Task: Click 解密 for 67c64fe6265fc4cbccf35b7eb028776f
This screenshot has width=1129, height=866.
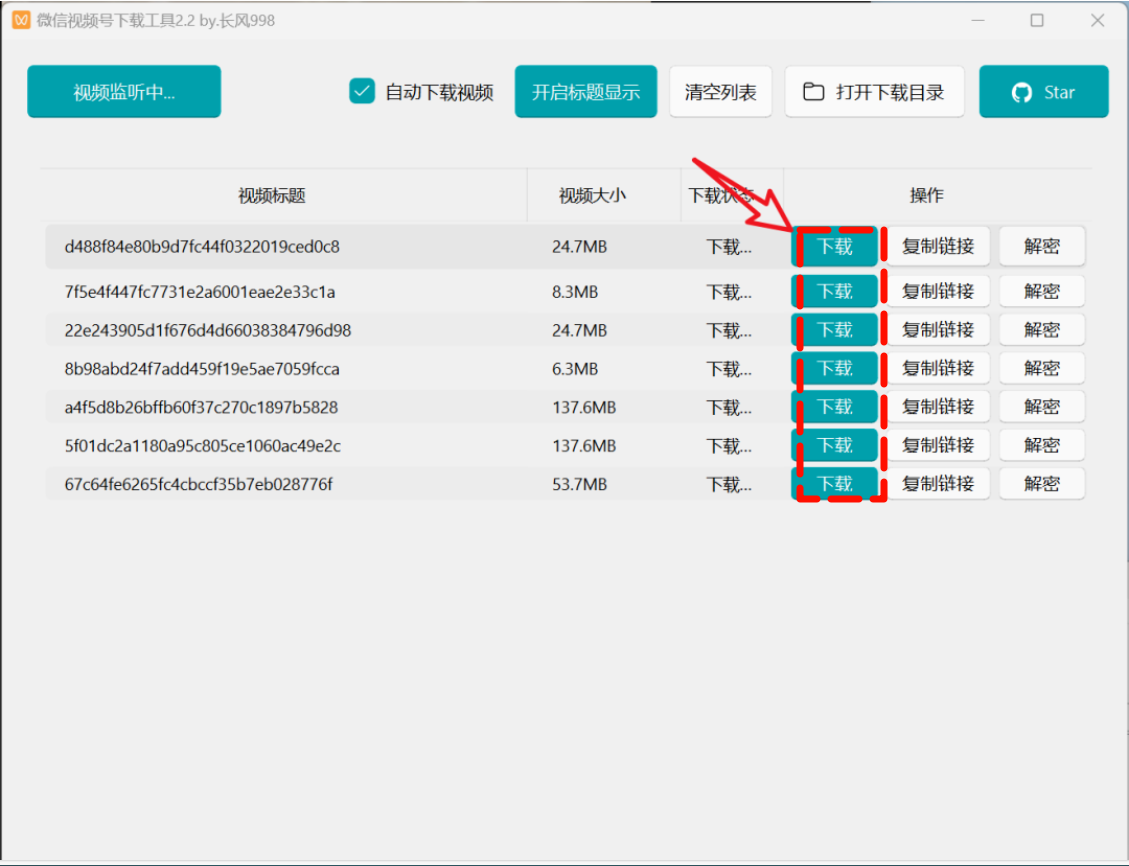Action: point(1041,484)
